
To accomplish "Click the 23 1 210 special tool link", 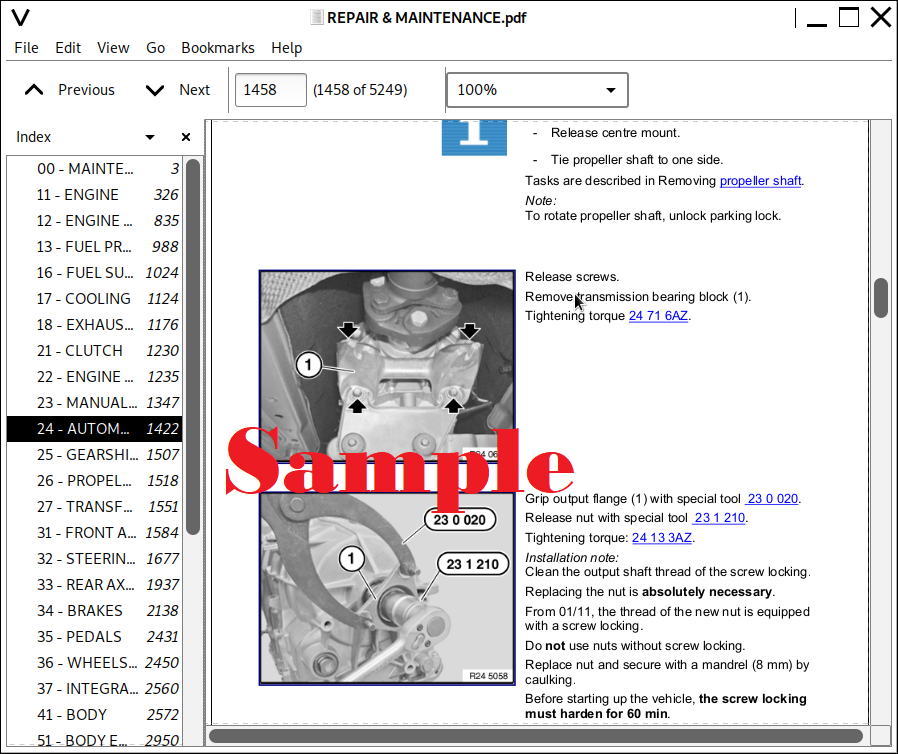I will click(x=719, y=518).
